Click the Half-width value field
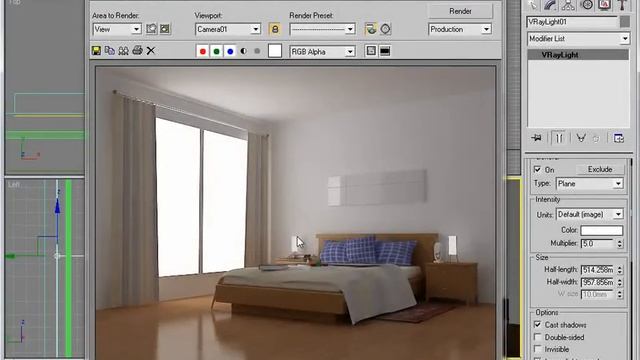Image resolution: width=640 pixels, height=360 pixels. click(598, 282)
